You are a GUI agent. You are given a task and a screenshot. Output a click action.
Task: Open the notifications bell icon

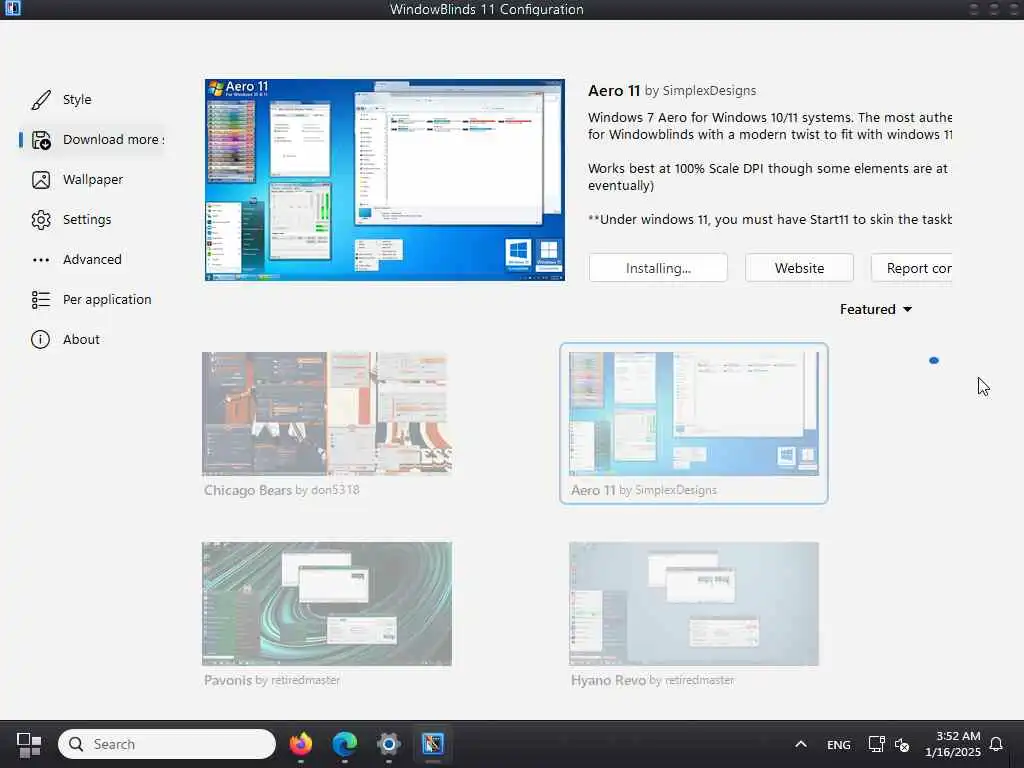pos(996,744)
